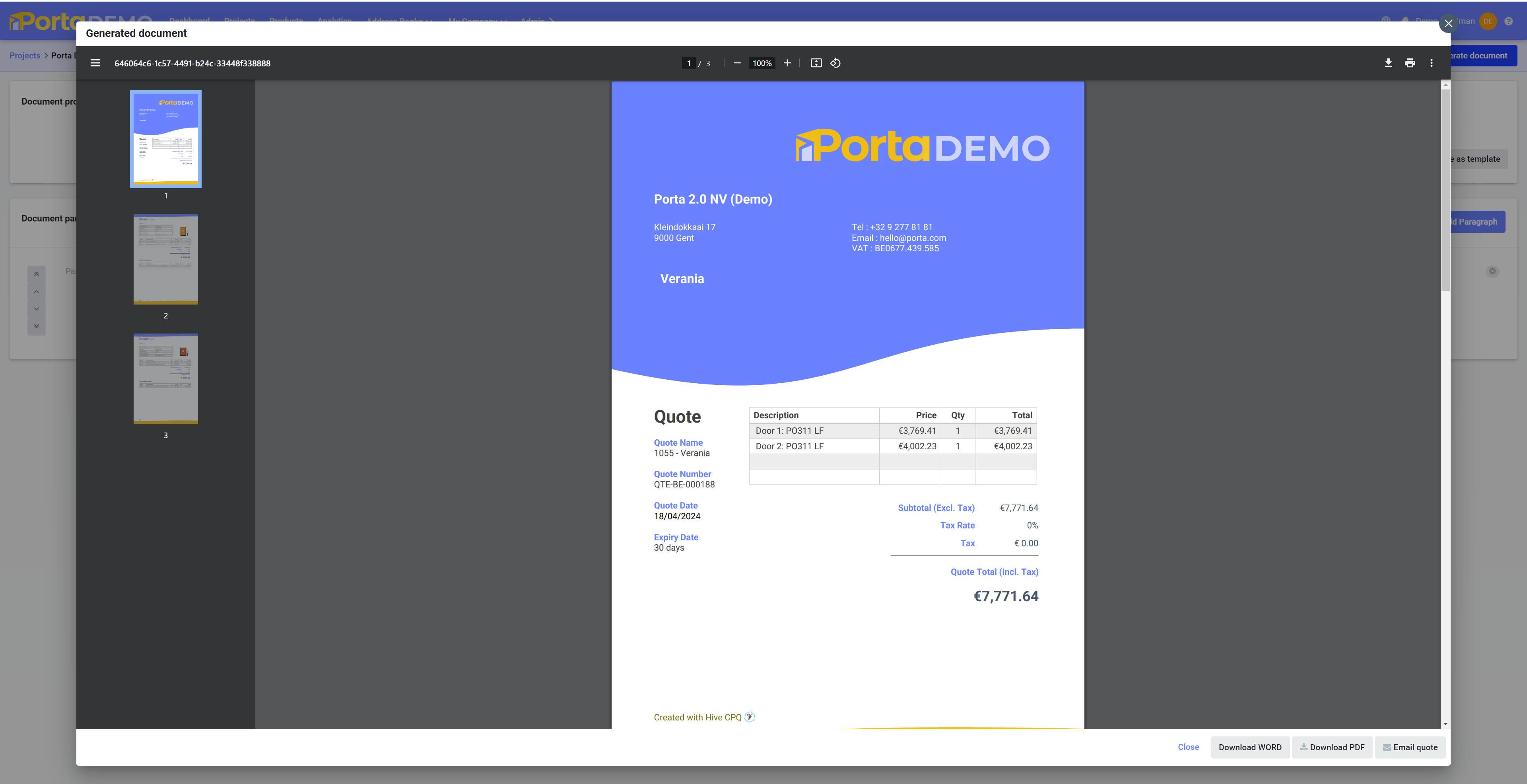Zoom in with the plus icon
The width and height of the screenshot is (1527, 784).
point(787,63)
